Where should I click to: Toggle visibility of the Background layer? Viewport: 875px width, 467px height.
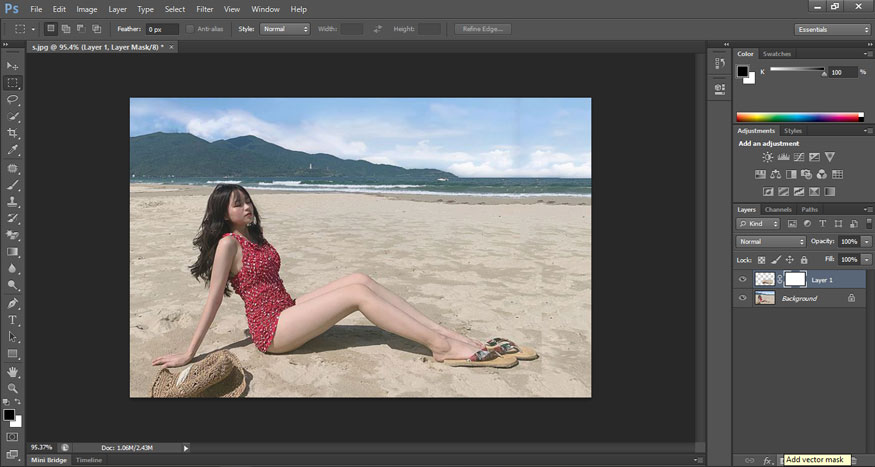(743, 298)
